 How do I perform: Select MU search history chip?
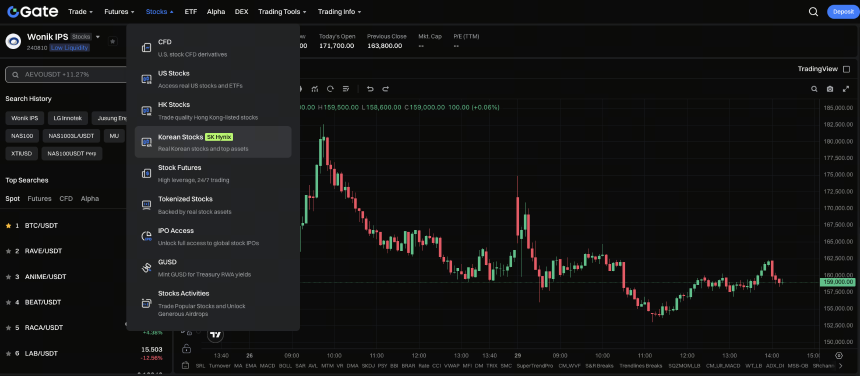[114, 135]
